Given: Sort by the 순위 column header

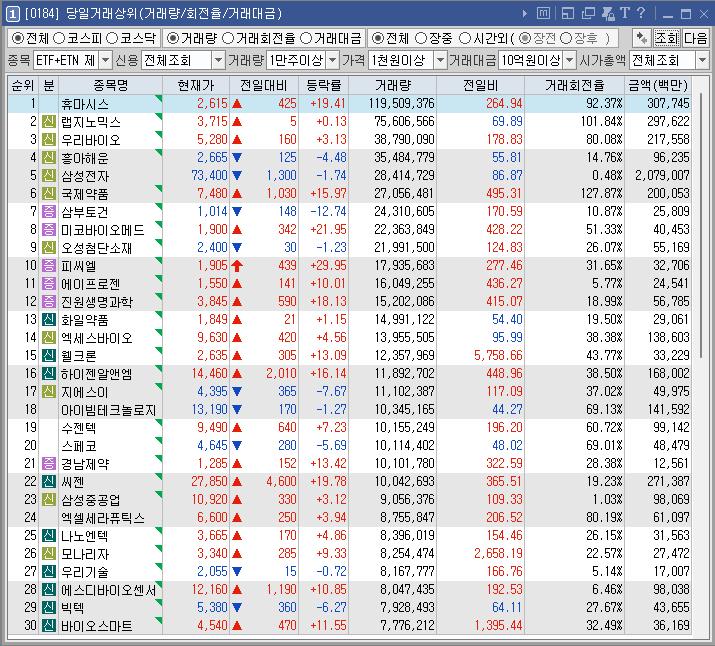Looking at the screenshot, I should click(23, 85).
